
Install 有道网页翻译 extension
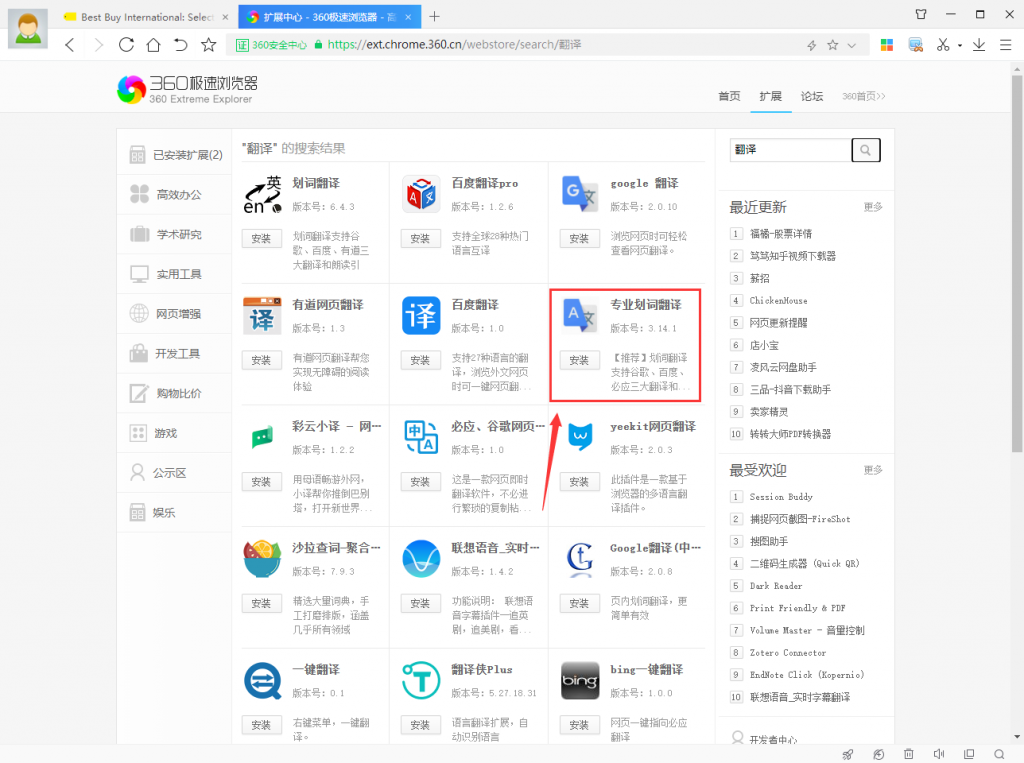(x=261, y=360)
